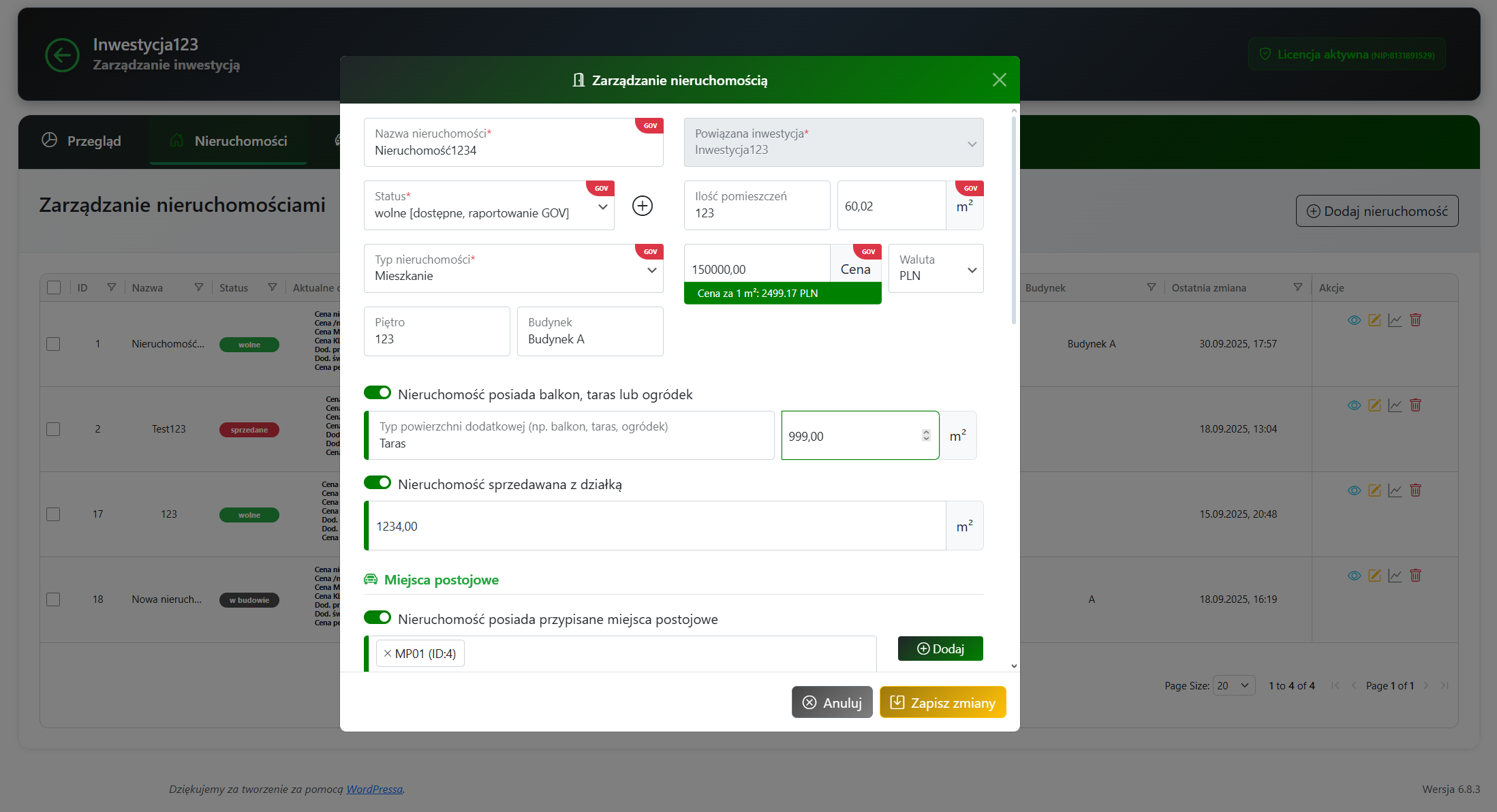Open filter for Ostatnia zmiana column
1497x812 pixels.
(x=1298, y=287)
